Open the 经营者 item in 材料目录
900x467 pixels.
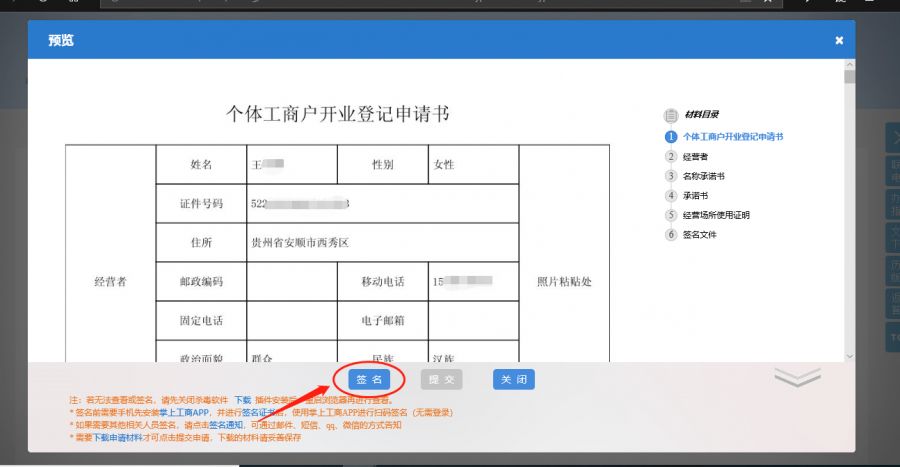click(x=695, y=157)
